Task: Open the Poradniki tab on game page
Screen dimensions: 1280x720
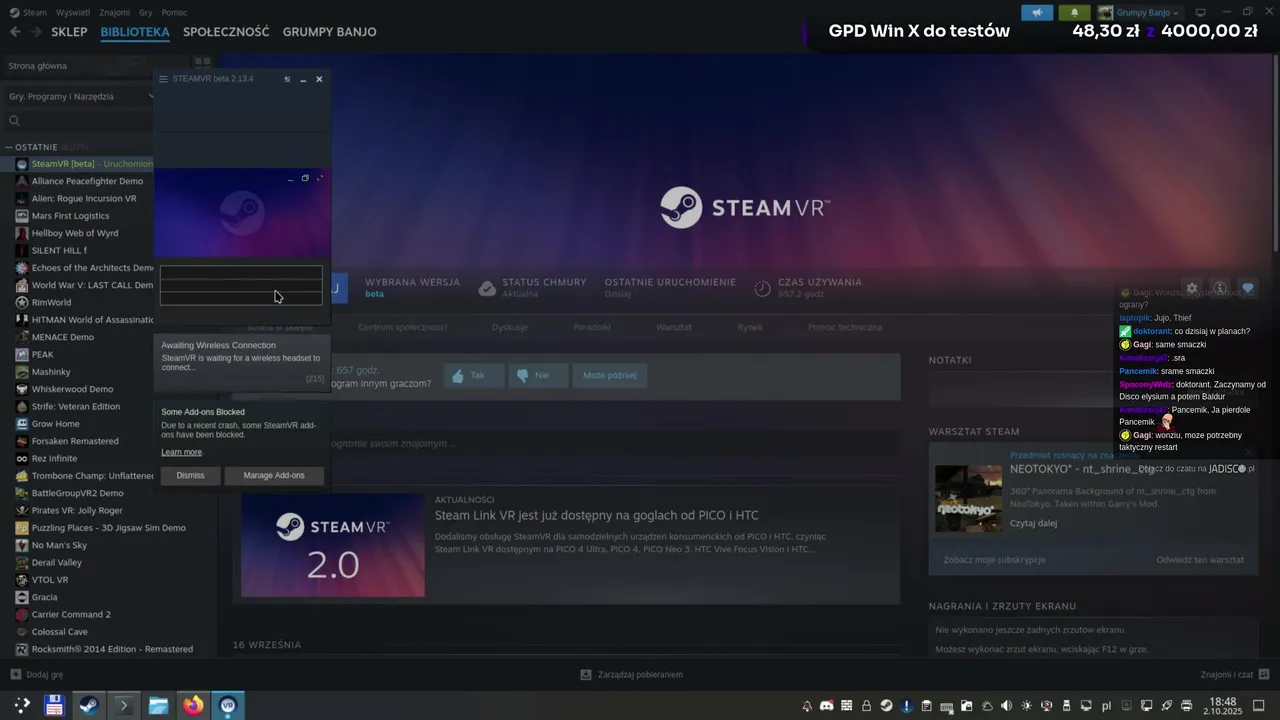Action: point(592,327)
